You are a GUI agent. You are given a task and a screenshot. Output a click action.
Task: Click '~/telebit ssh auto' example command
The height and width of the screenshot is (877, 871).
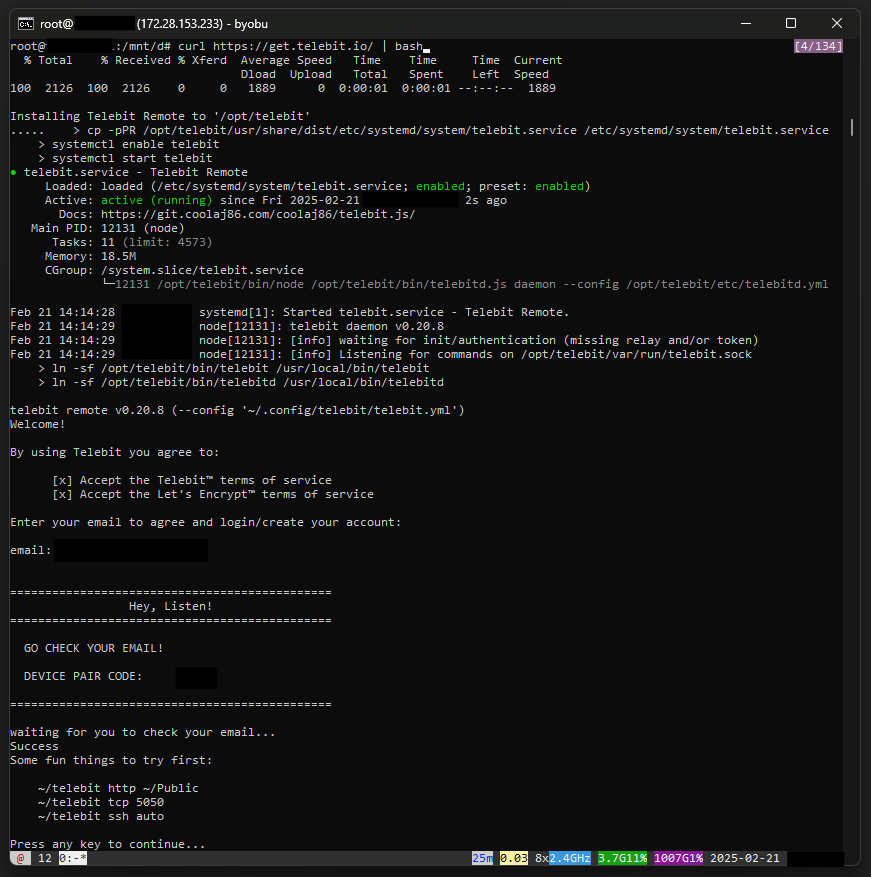(101, 816)
